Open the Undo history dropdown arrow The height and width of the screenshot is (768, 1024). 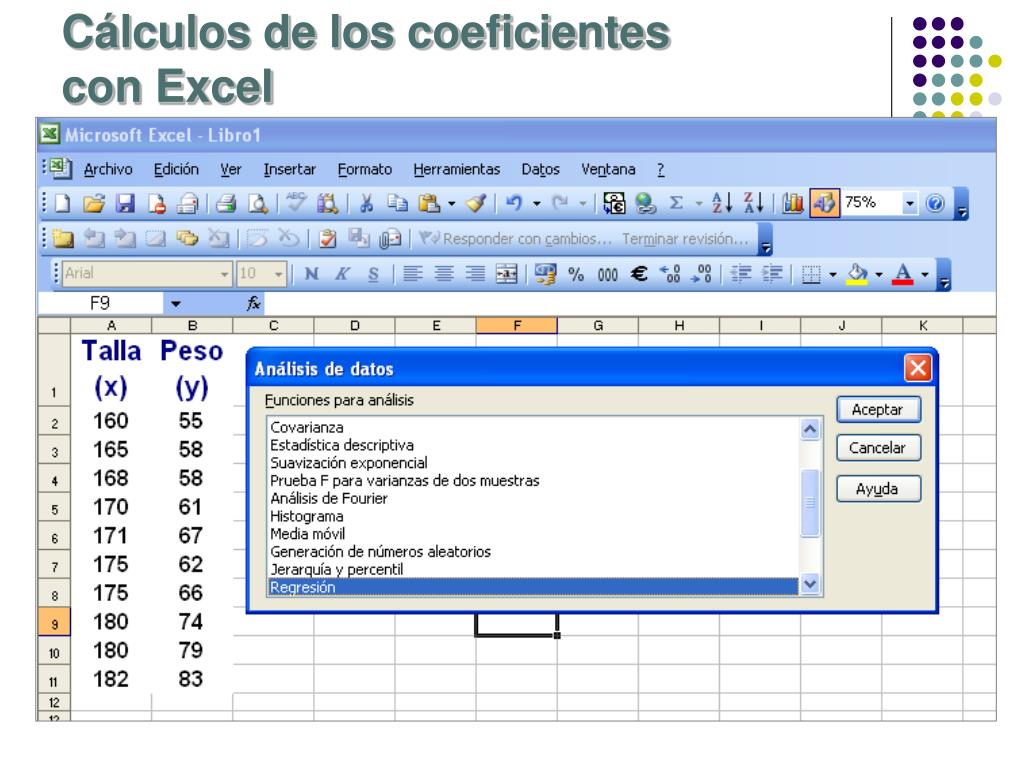(x=537, y=204)
